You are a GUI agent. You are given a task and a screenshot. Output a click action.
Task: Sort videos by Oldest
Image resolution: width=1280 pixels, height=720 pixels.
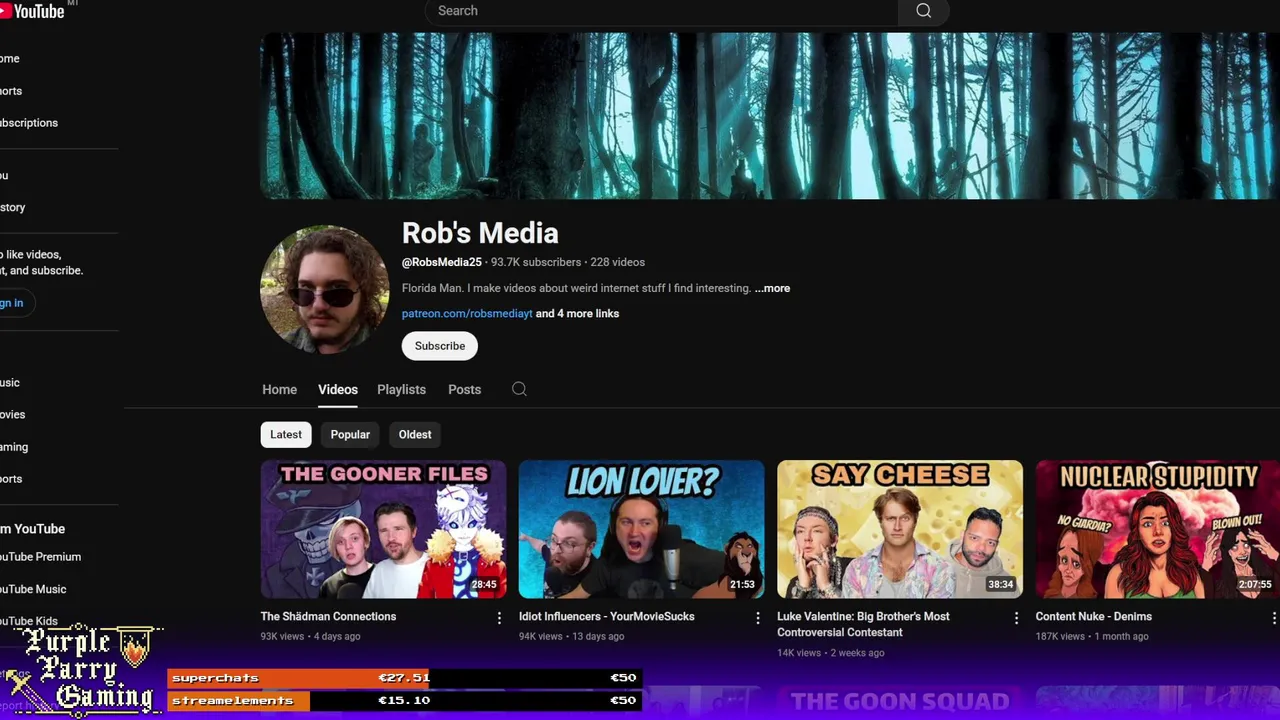click(x=415, y=434)
